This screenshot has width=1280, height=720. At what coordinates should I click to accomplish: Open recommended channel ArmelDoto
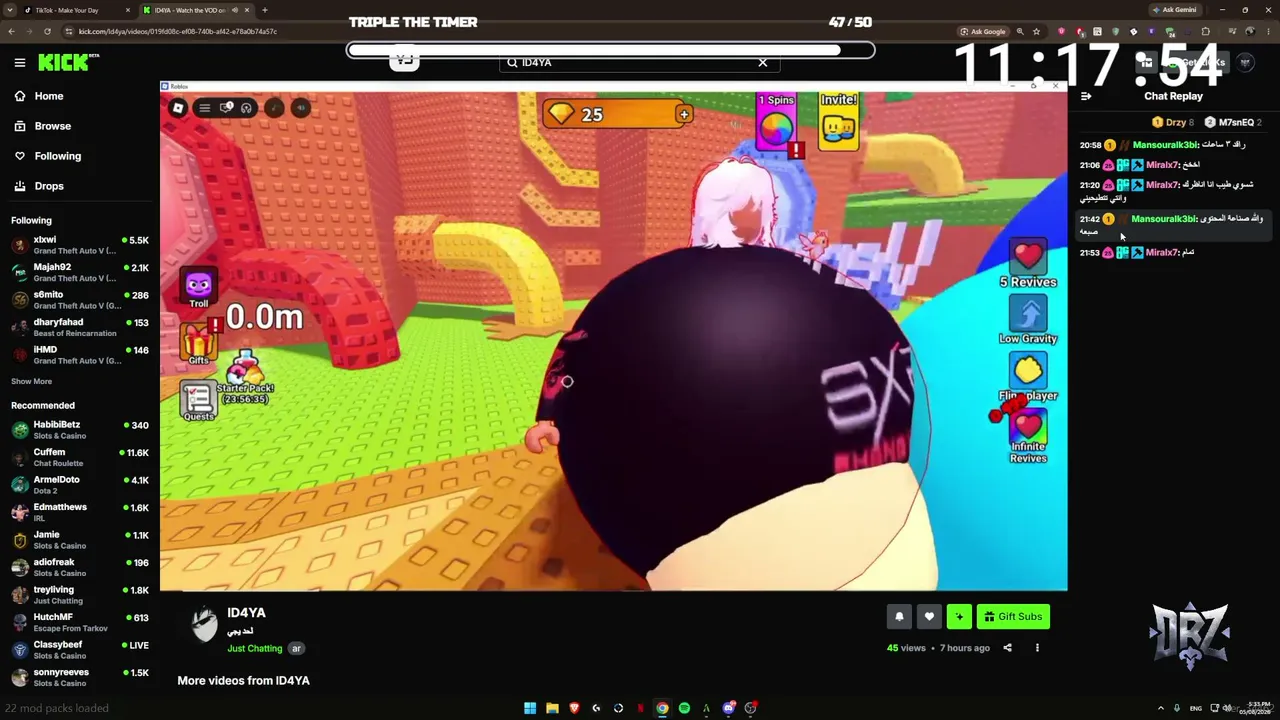80,484
